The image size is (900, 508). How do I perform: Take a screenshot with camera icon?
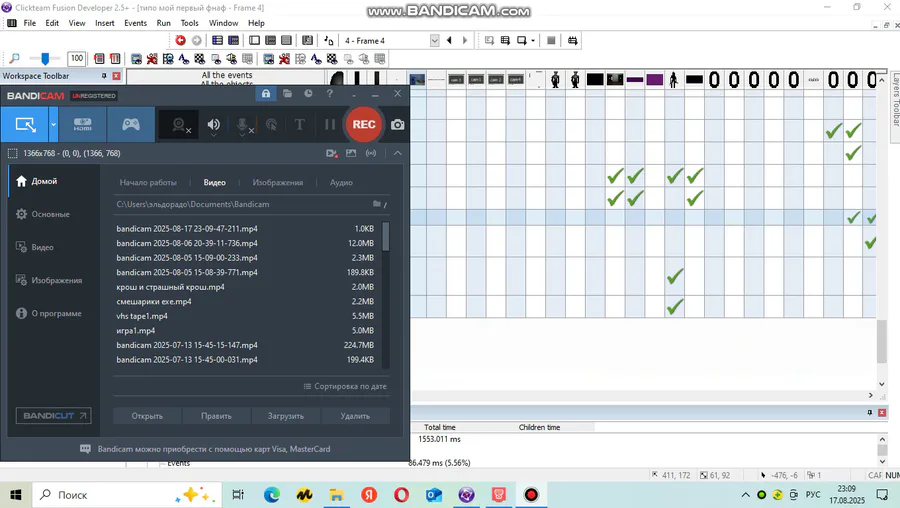pyautogui.click(x=397, y=125)
